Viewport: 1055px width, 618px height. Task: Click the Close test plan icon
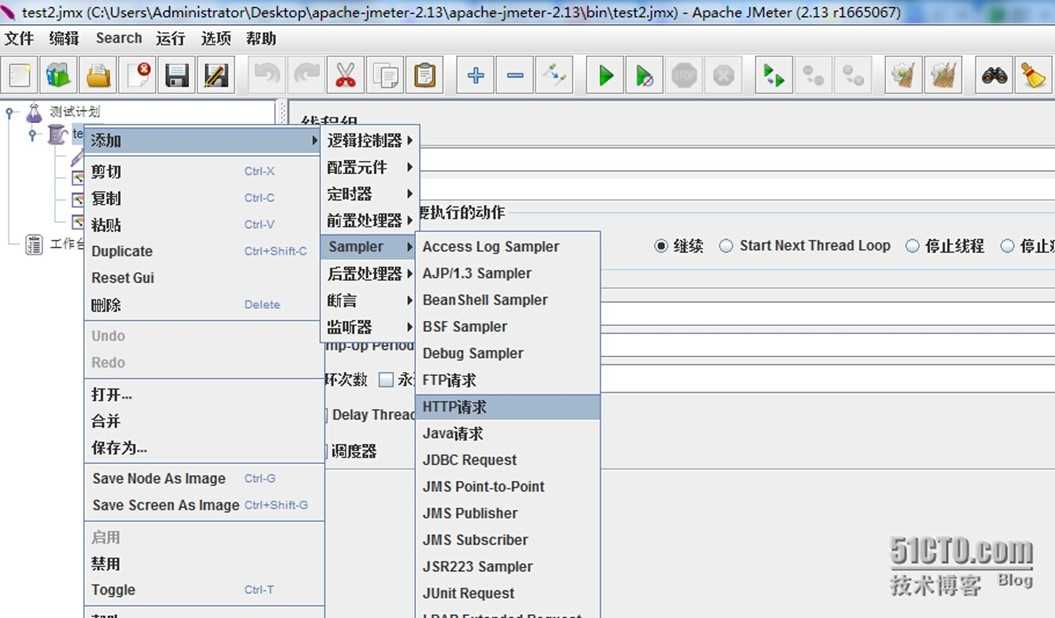coord(138,75)
